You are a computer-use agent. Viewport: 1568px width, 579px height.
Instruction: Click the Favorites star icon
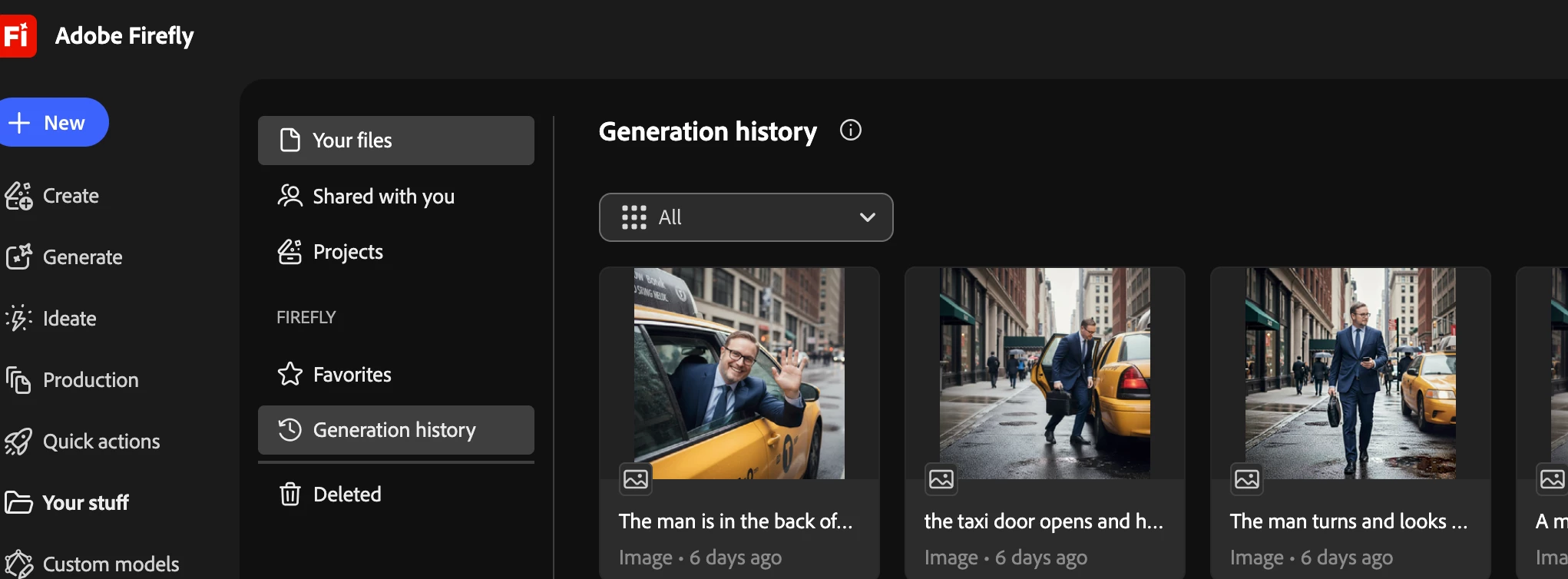pos(290,374)
